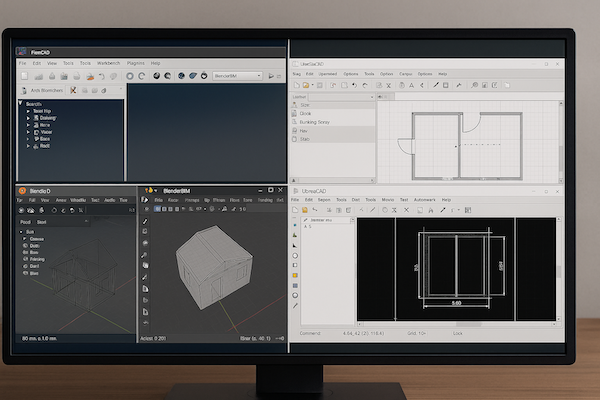Click the text A tool in UserStaCAD toolbar

pyautogui.click(x=412, y=85)
